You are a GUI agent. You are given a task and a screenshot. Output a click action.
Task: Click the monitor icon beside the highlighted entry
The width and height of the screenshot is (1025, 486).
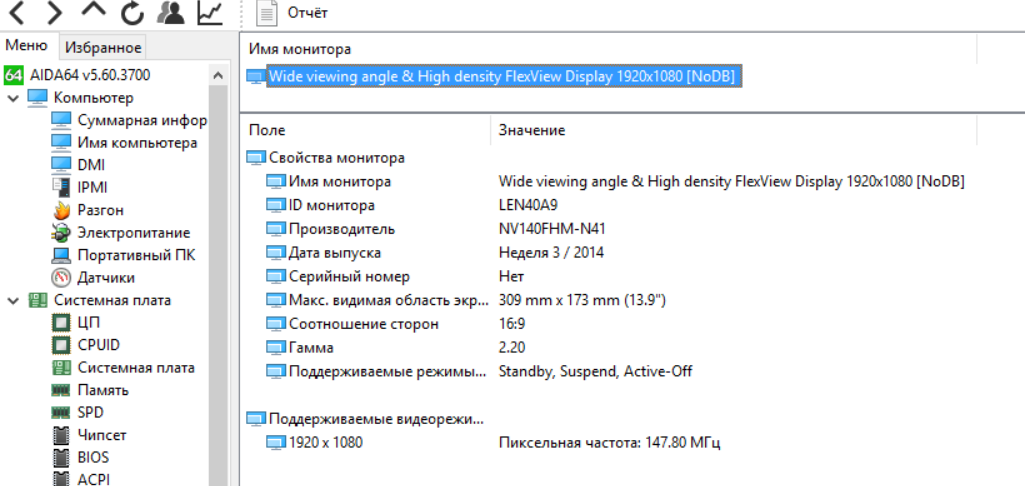tap(255, 77)
